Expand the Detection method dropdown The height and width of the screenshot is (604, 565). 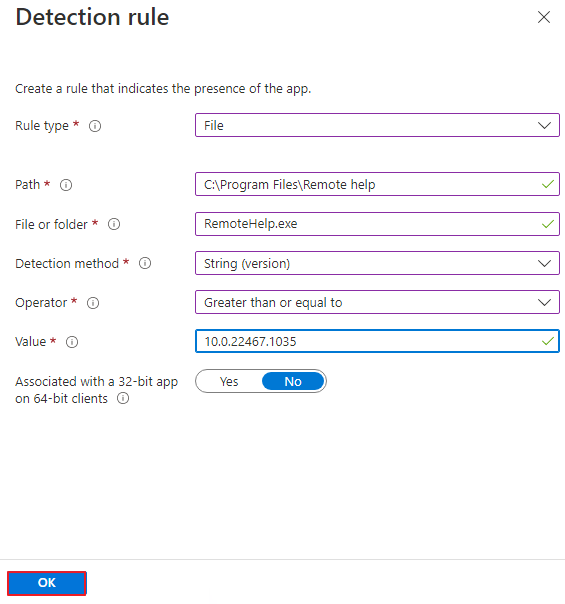tap(377, 263)
